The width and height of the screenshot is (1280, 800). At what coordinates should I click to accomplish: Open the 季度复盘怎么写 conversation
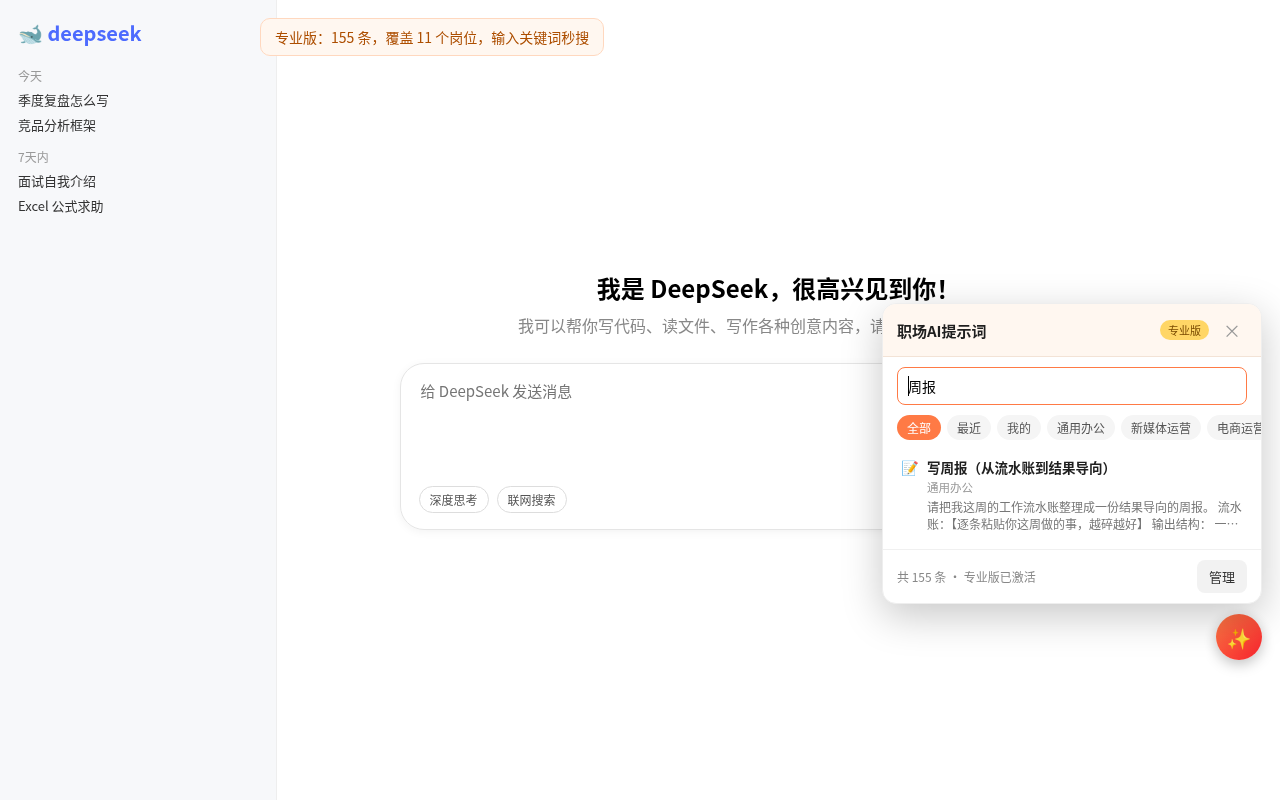coord(64,101)
